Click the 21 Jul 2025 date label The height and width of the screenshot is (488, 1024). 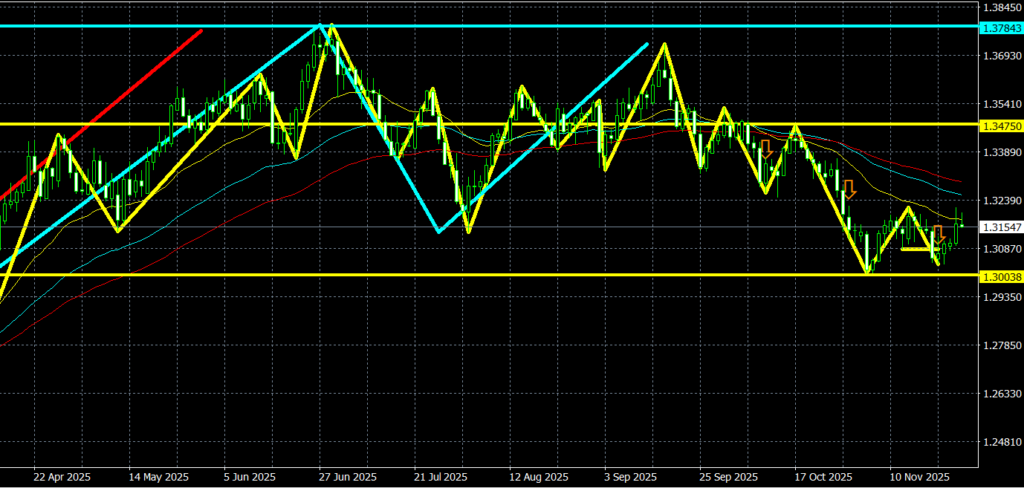(440, 477)
